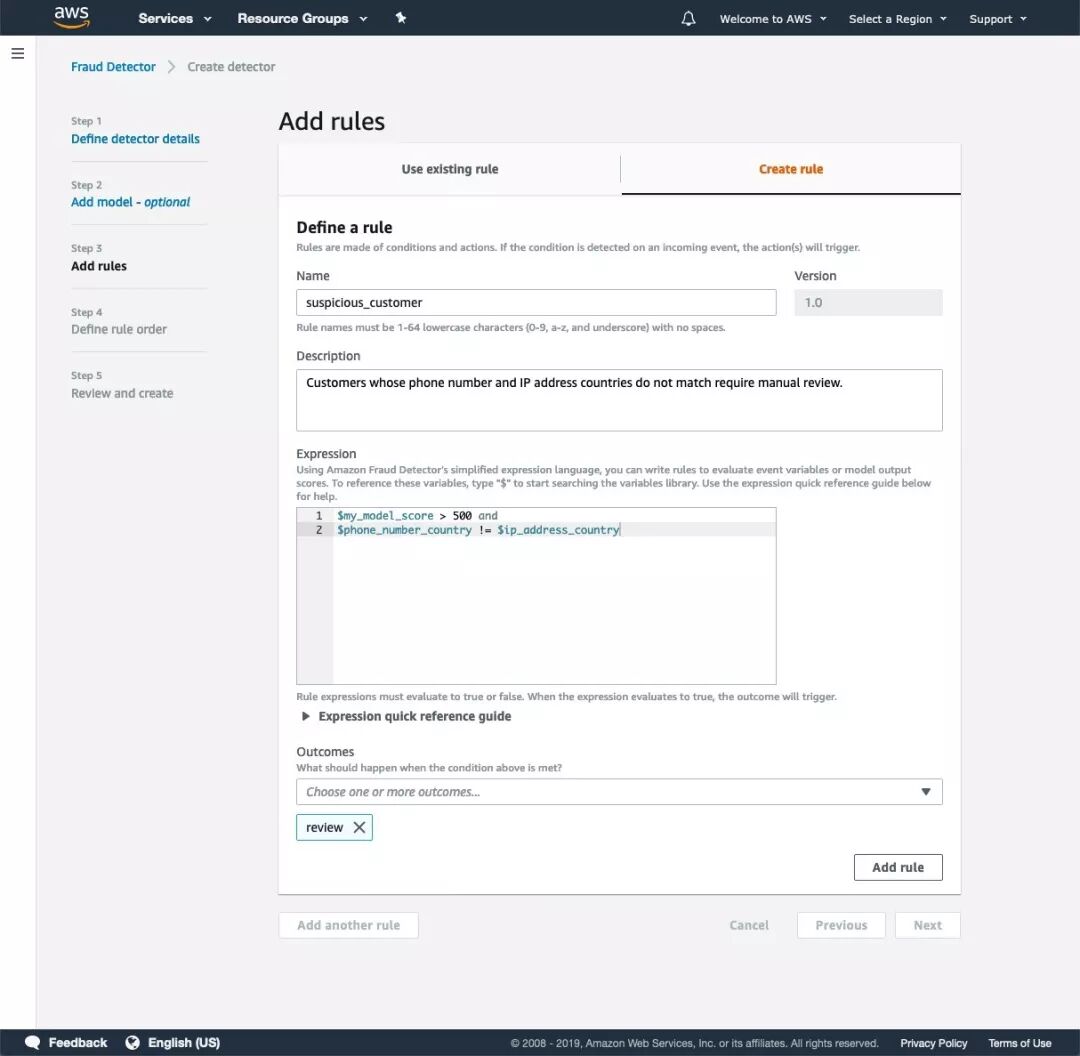Click line 1 of the expression
Image resolution: width=1080 pixels, height=1056 pixels.
click(x=417, y=515)
